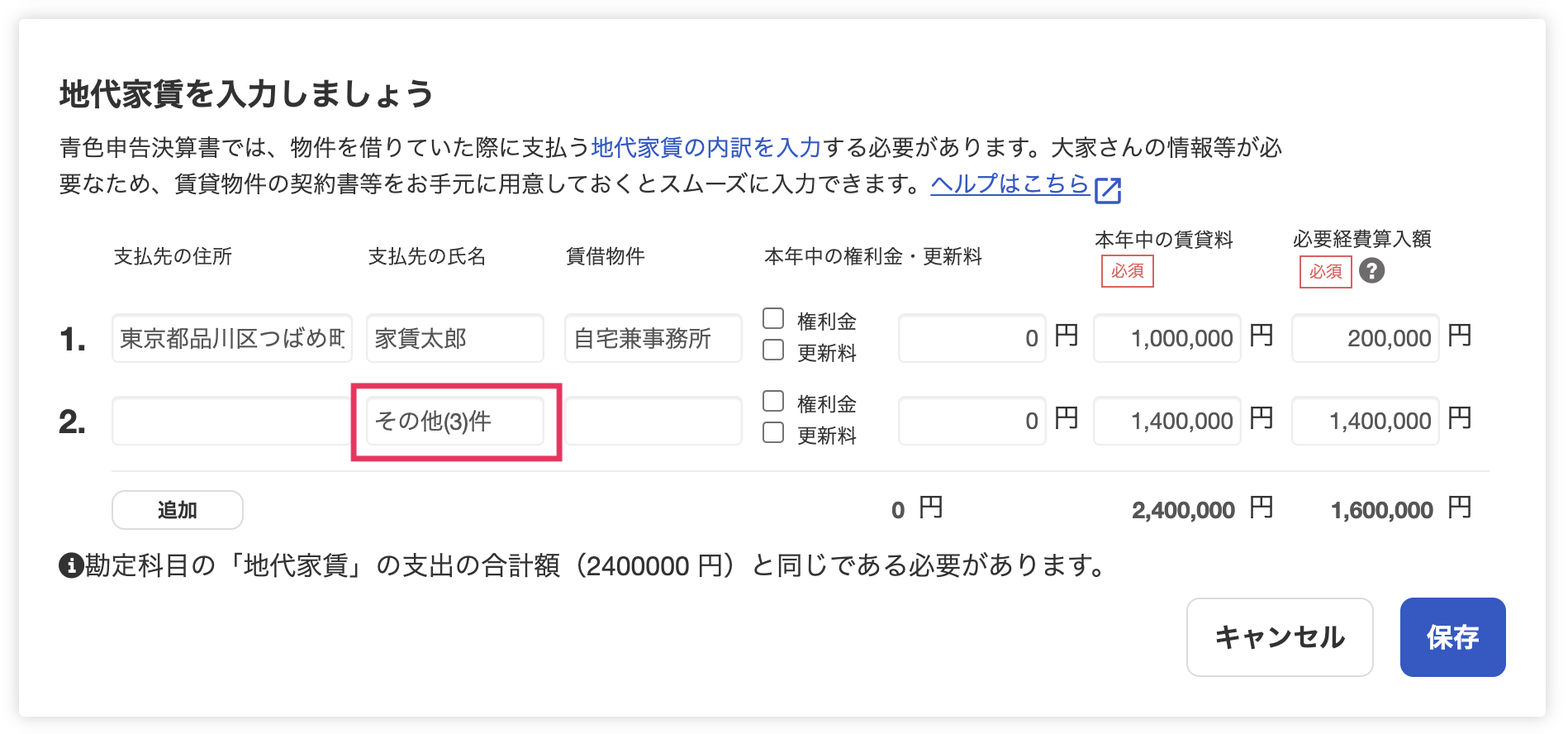Image resolution: width=1568 pixels, height=734 pixels.
Task: Click address field containing 東京都品川区つばめ町
Action: 232,338
